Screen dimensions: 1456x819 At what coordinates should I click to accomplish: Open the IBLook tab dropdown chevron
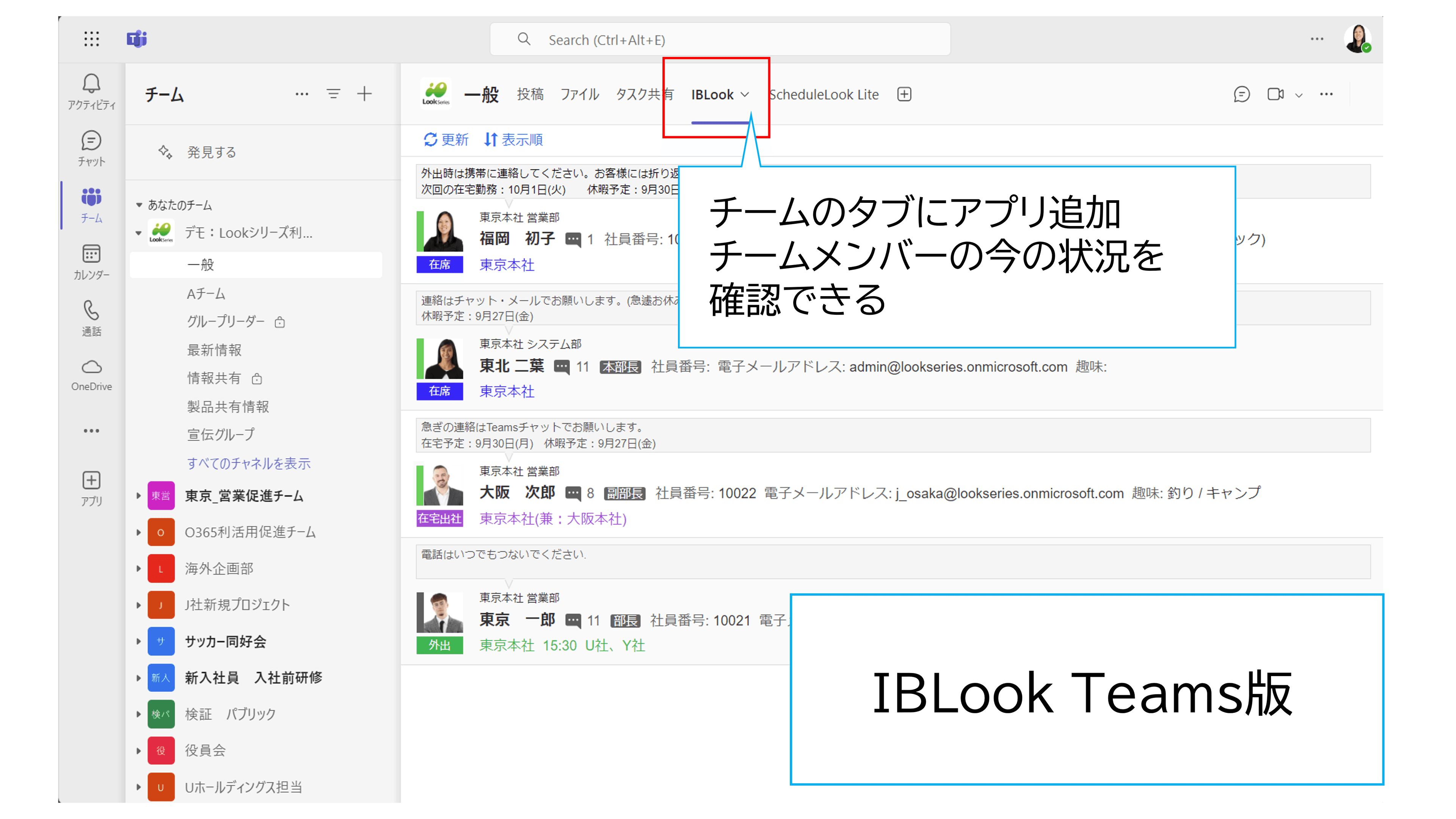point(745,95)
